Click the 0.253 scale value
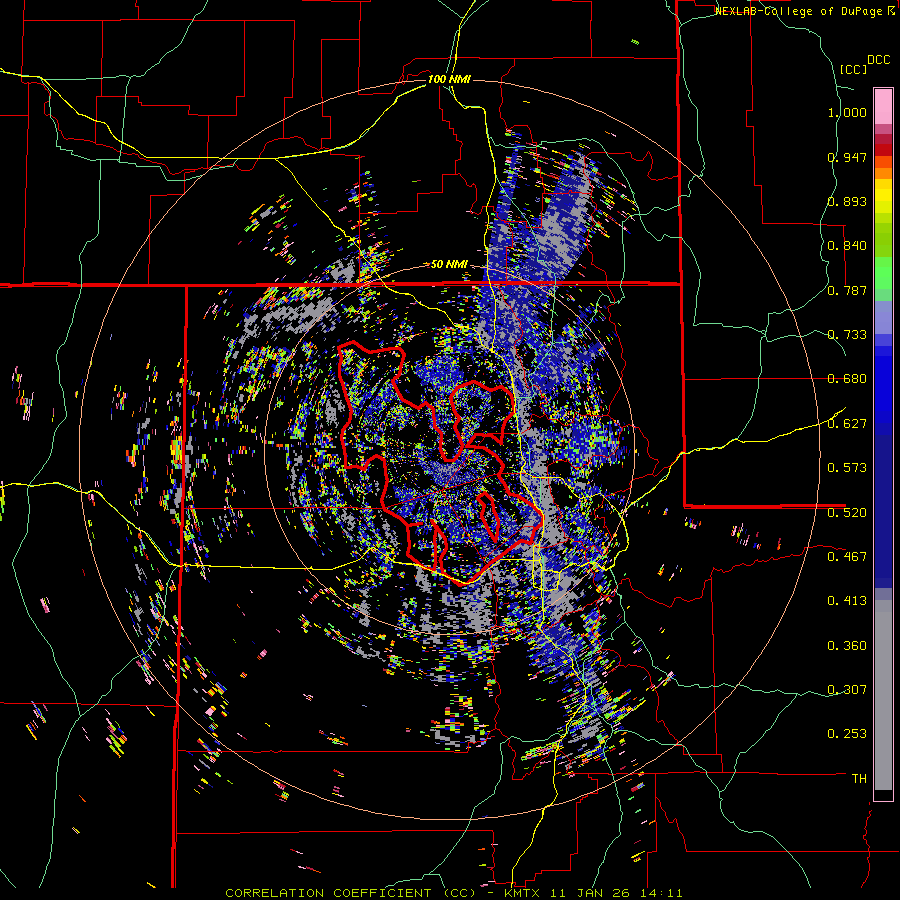900x900 pixels. (847, 734)
